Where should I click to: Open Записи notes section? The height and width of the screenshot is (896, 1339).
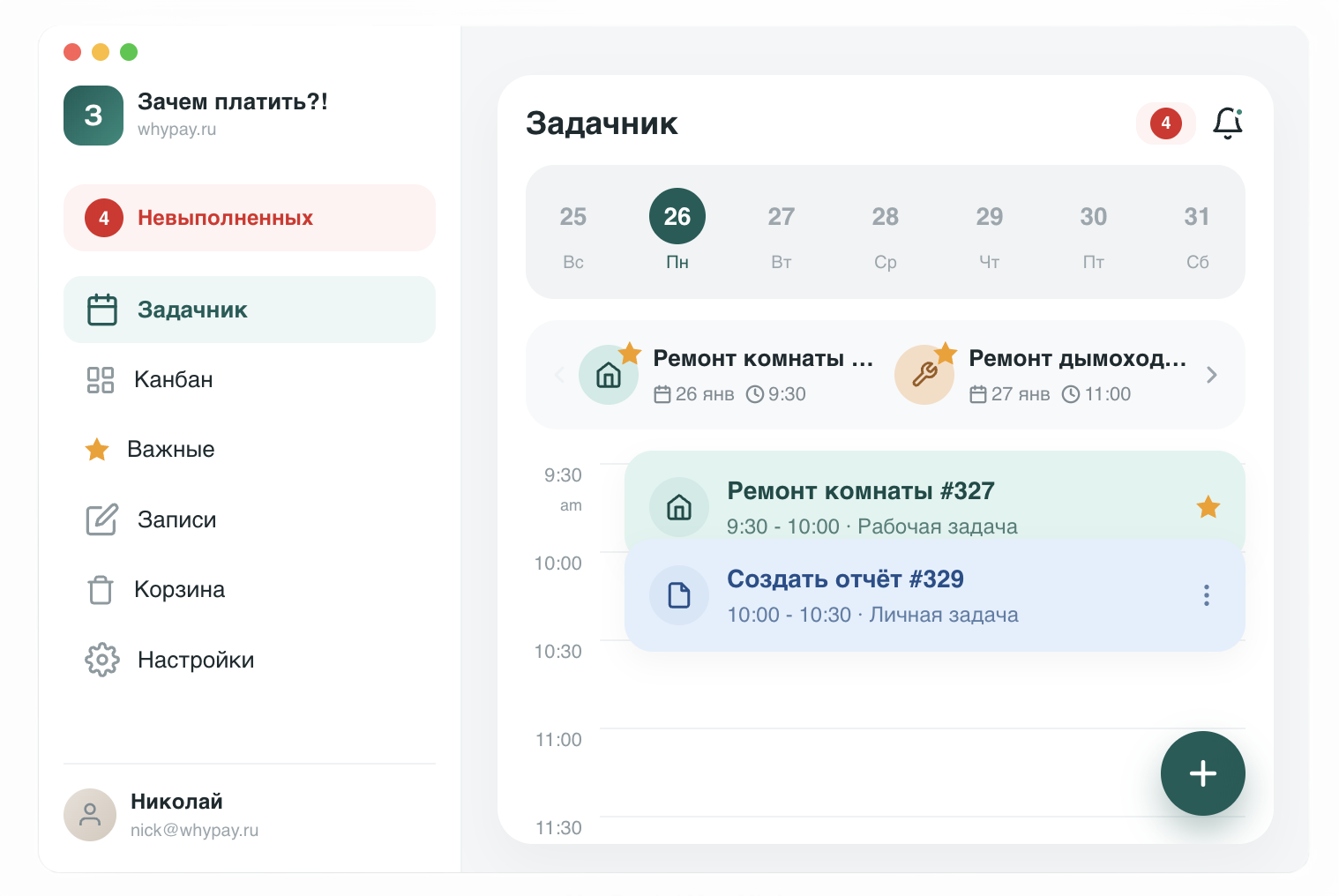pyautogui.click(x=176, y=520)
